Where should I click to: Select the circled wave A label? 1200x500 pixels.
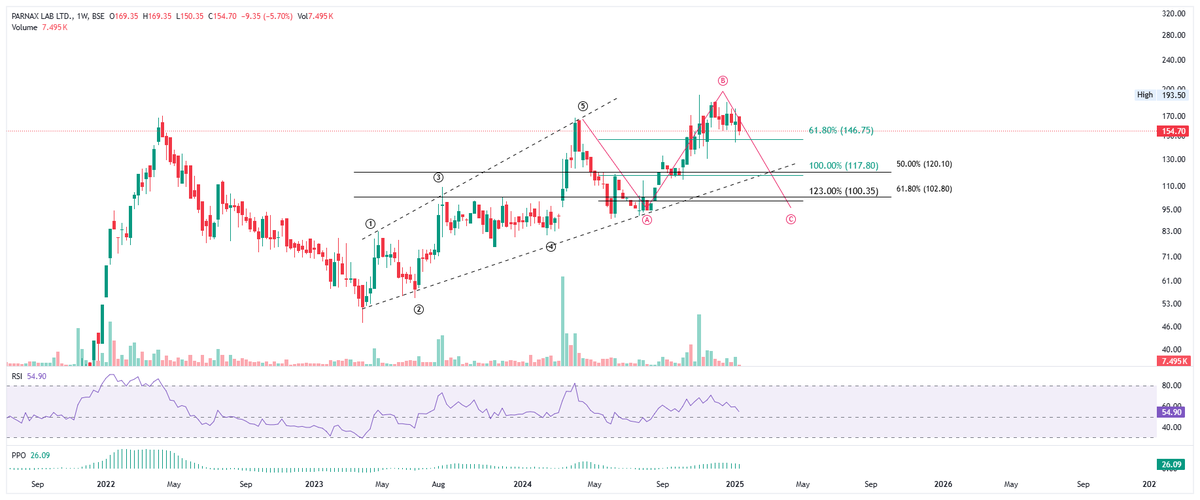[x=647, y=220]
